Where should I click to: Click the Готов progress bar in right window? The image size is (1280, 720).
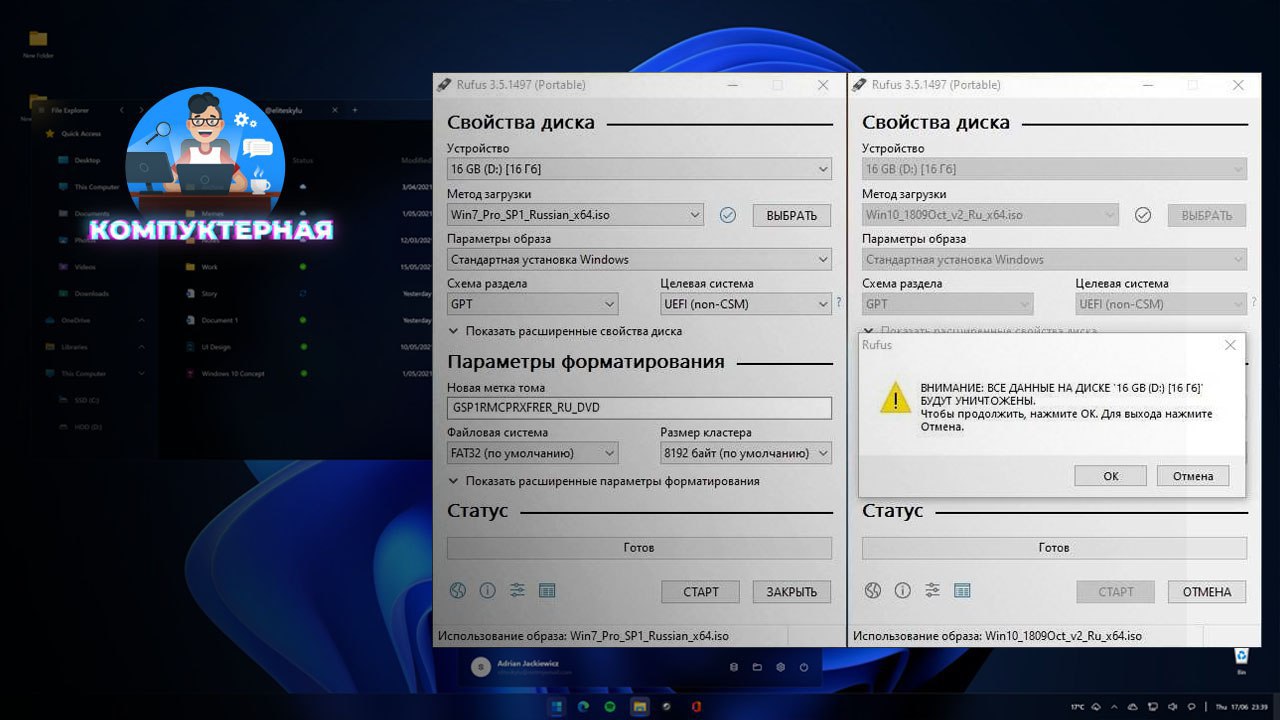(x=1054, y=548)
